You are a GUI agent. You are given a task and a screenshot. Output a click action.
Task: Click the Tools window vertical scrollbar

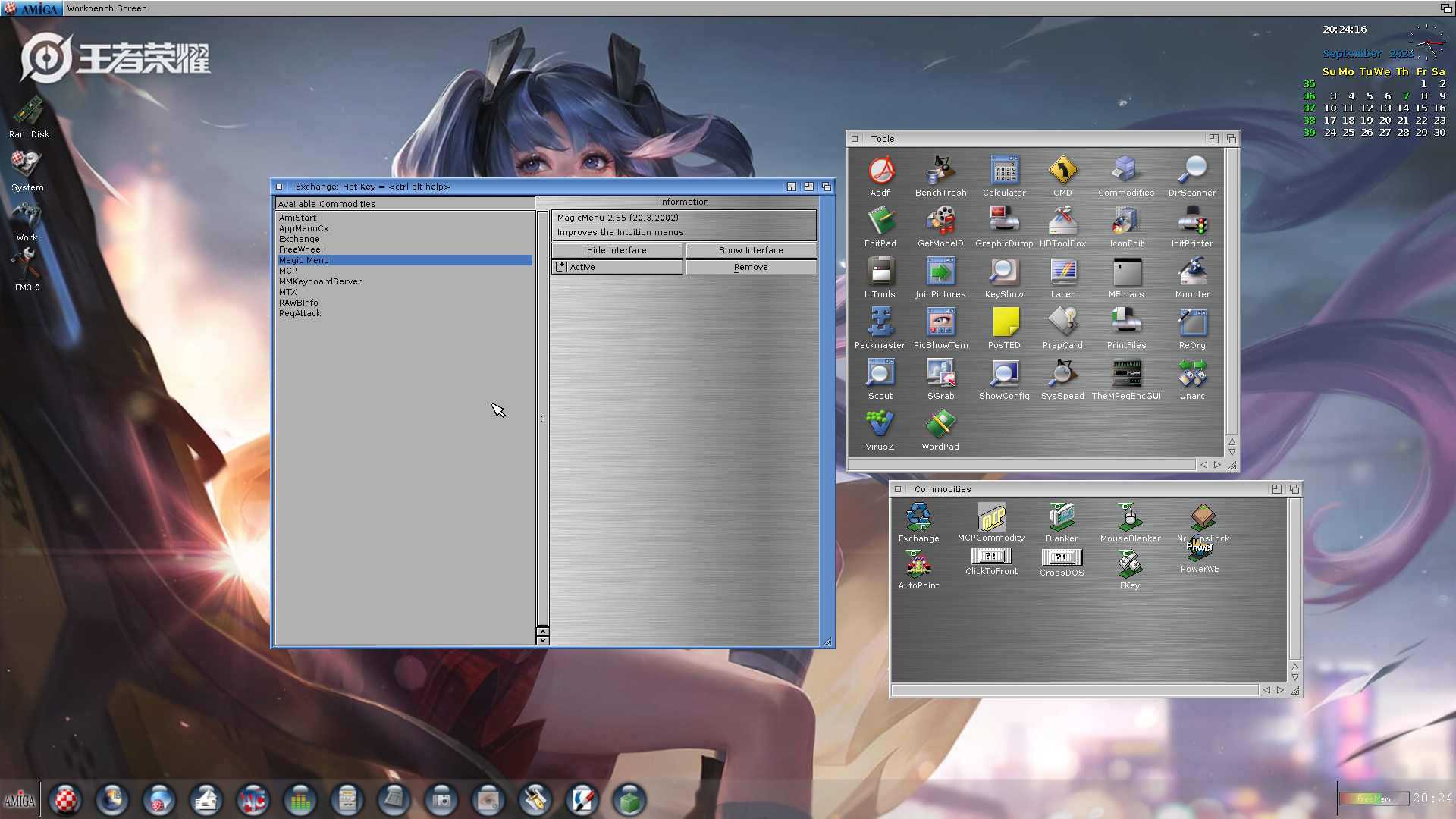(x=1232, y=288)
